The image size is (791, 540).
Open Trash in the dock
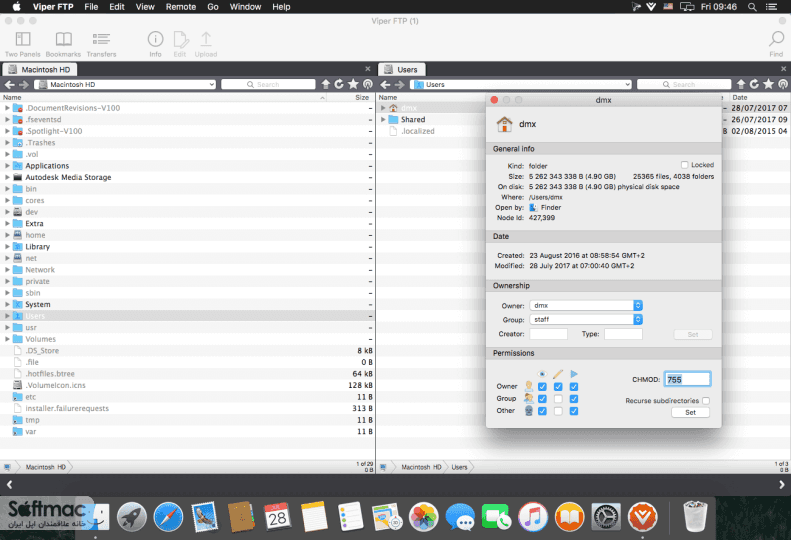pos(695,517)
